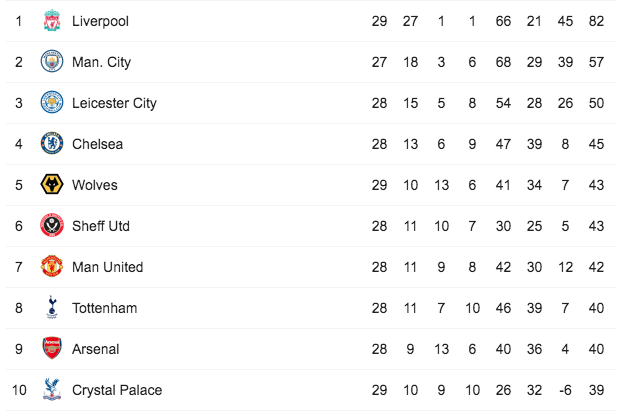Click Man. City's 68 goals scored

coord(503,62)
